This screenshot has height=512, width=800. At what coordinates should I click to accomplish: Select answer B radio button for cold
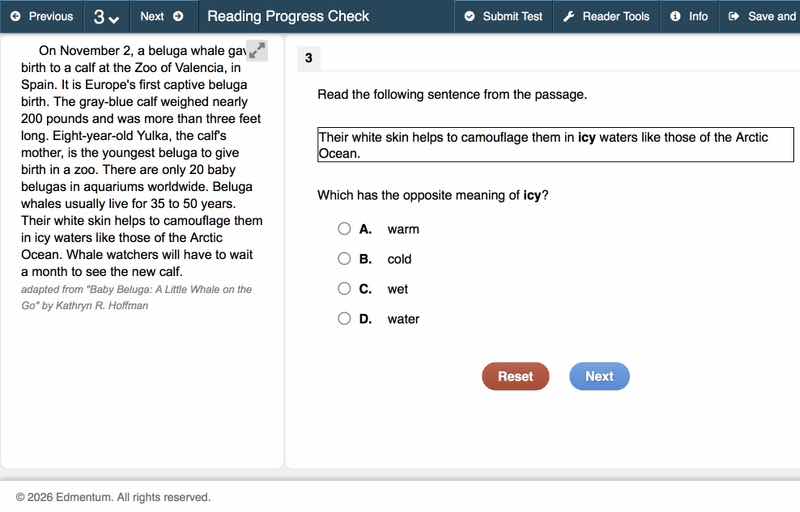[344, 259]
